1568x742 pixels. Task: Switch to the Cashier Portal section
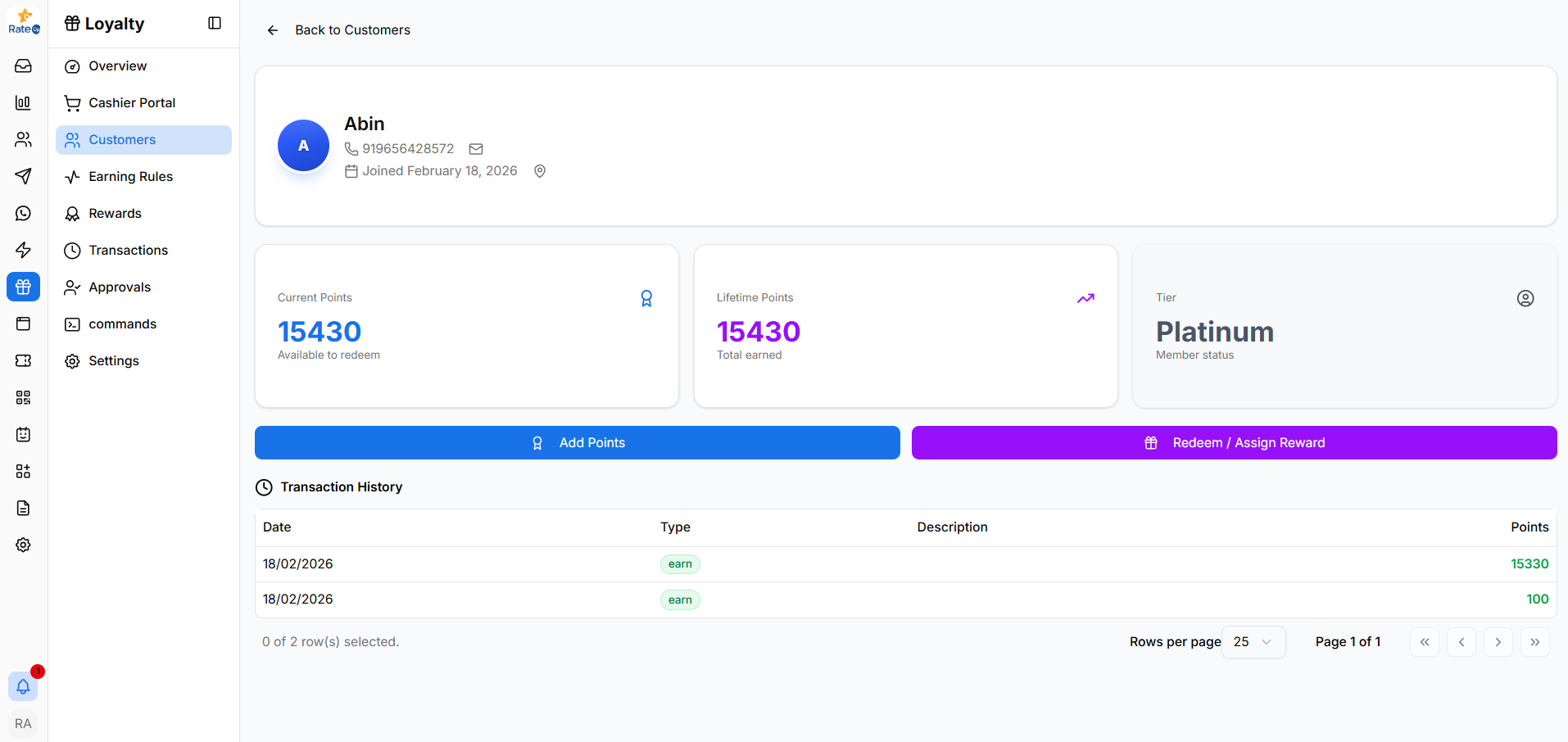pyautogui.click(x=132, y=102)
